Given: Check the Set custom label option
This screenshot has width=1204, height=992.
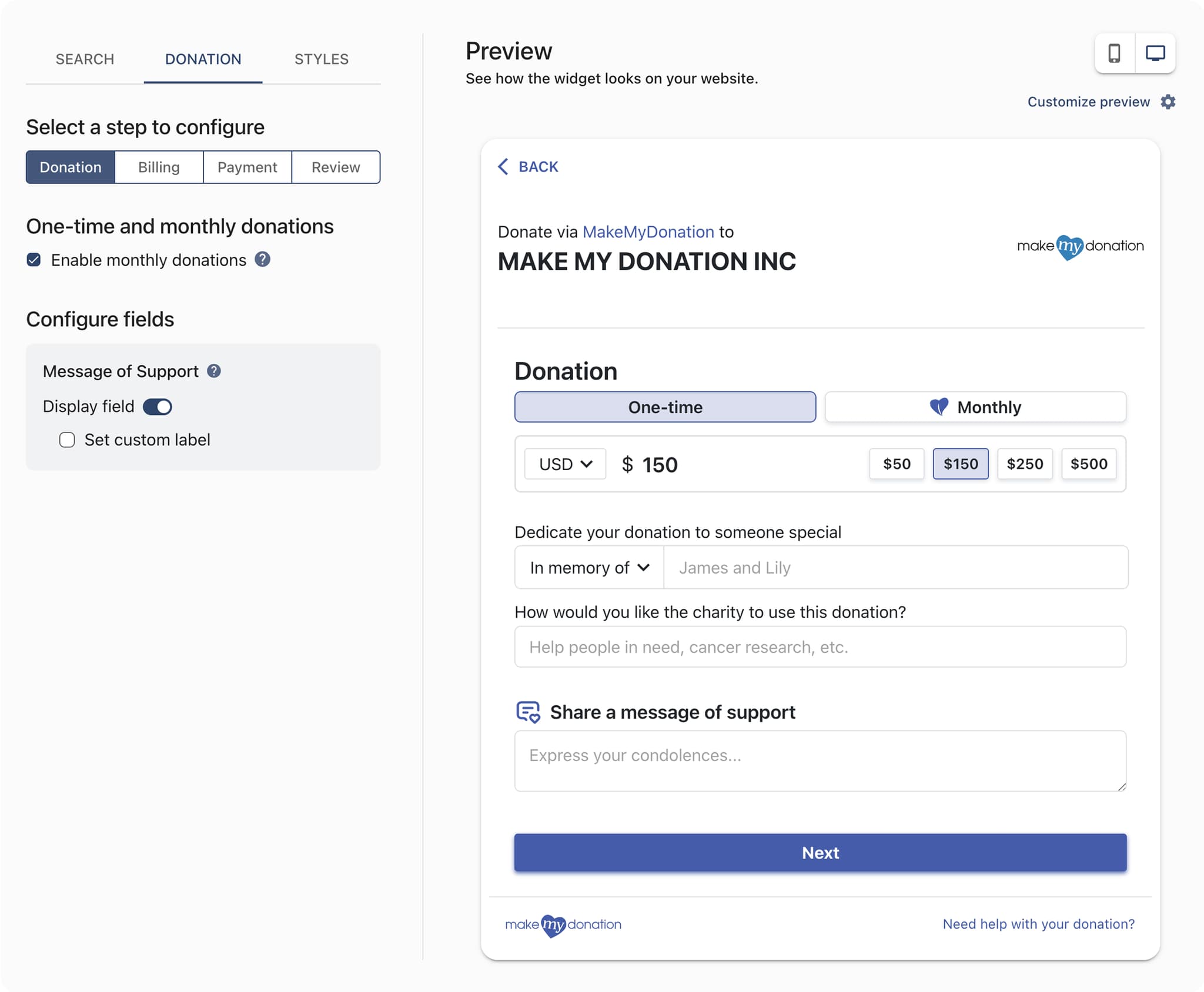Looking at the screenshot, I should (x=67, y=439).
